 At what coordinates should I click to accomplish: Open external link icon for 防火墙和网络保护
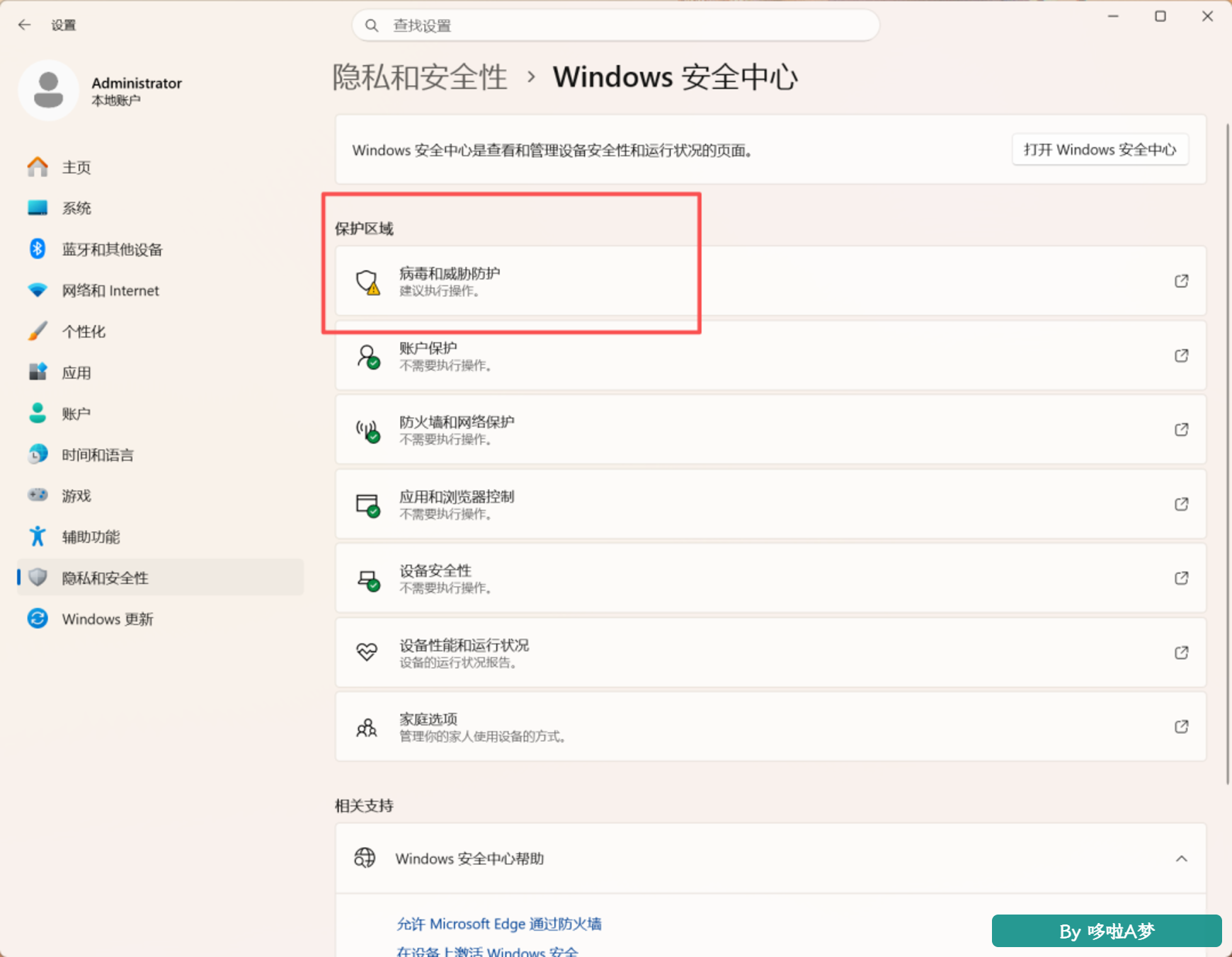[1181, 430]
